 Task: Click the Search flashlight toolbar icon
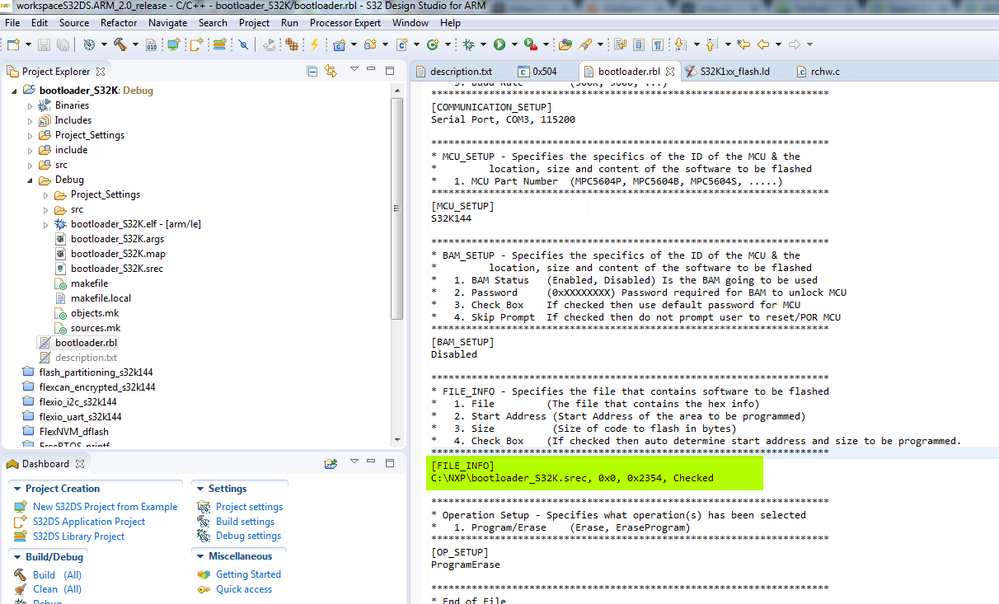point(586,45)
